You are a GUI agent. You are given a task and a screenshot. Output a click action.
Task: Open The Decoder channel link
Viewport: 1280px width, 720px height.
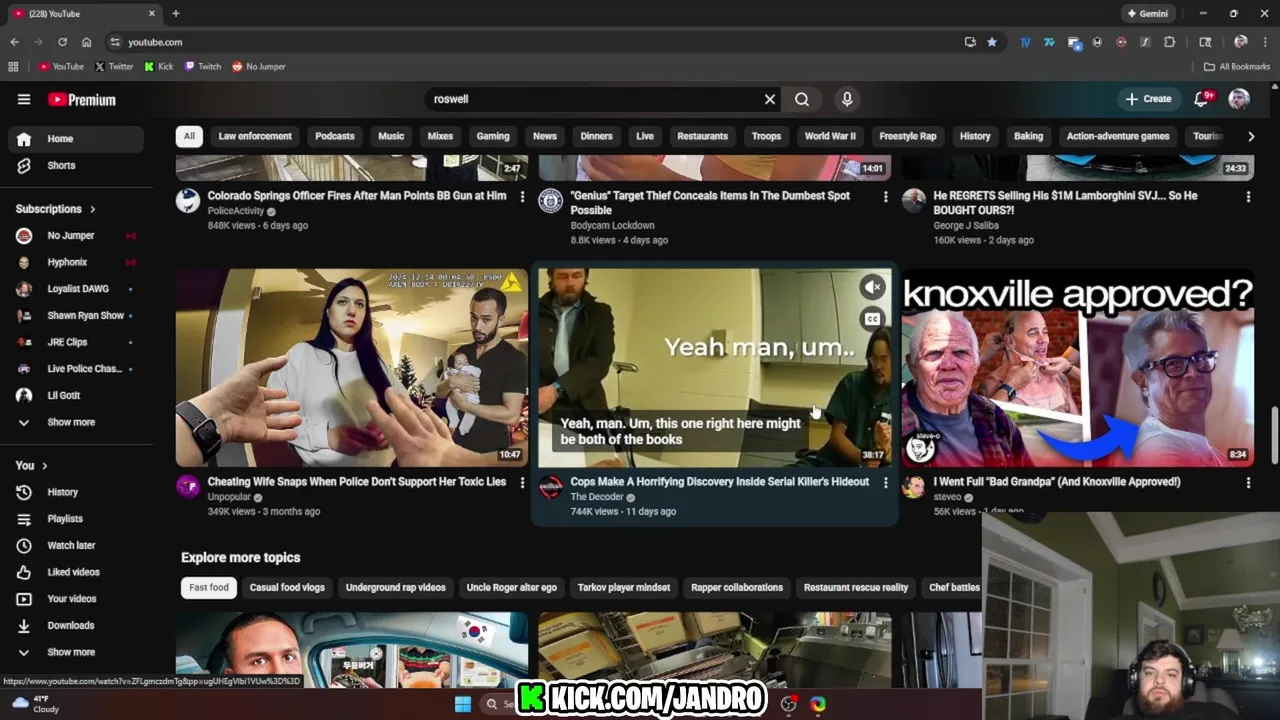pyautogui.click(x=597, y=497)
